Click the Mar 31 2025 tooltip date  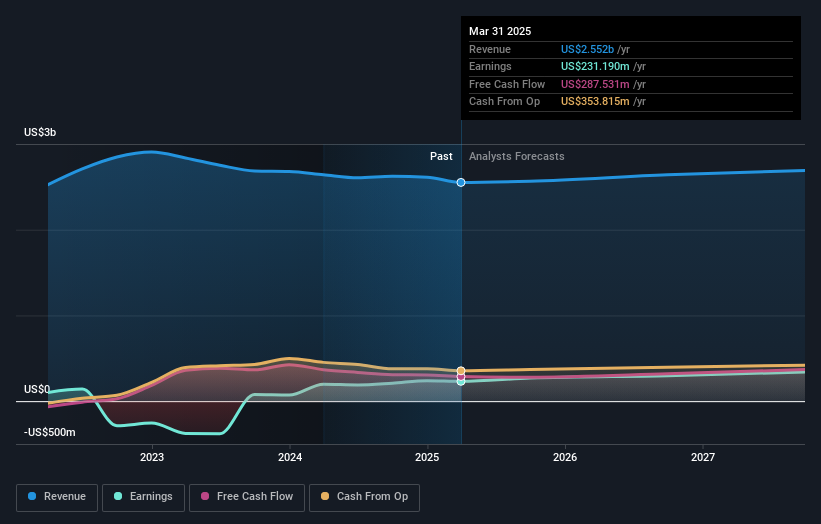tap(500, 31)
